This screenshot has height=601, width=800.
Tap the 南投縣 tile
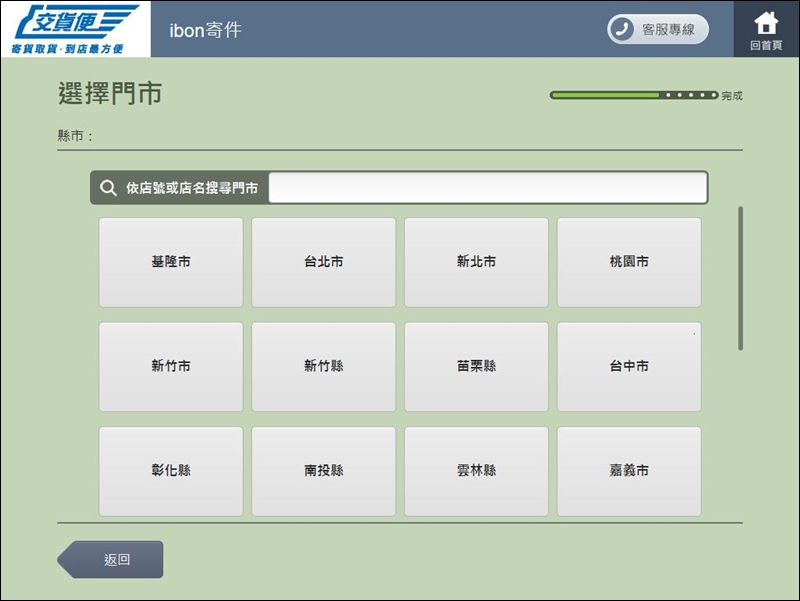click(324, 471)
